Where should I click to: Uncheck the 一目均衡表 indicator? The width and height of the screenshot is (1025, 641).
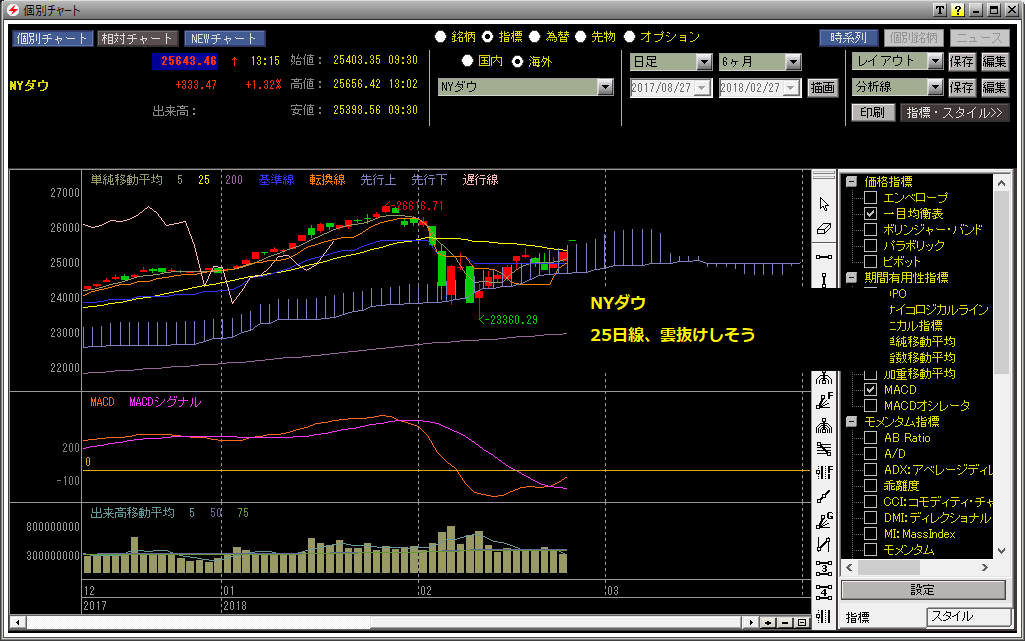(870, 214)
